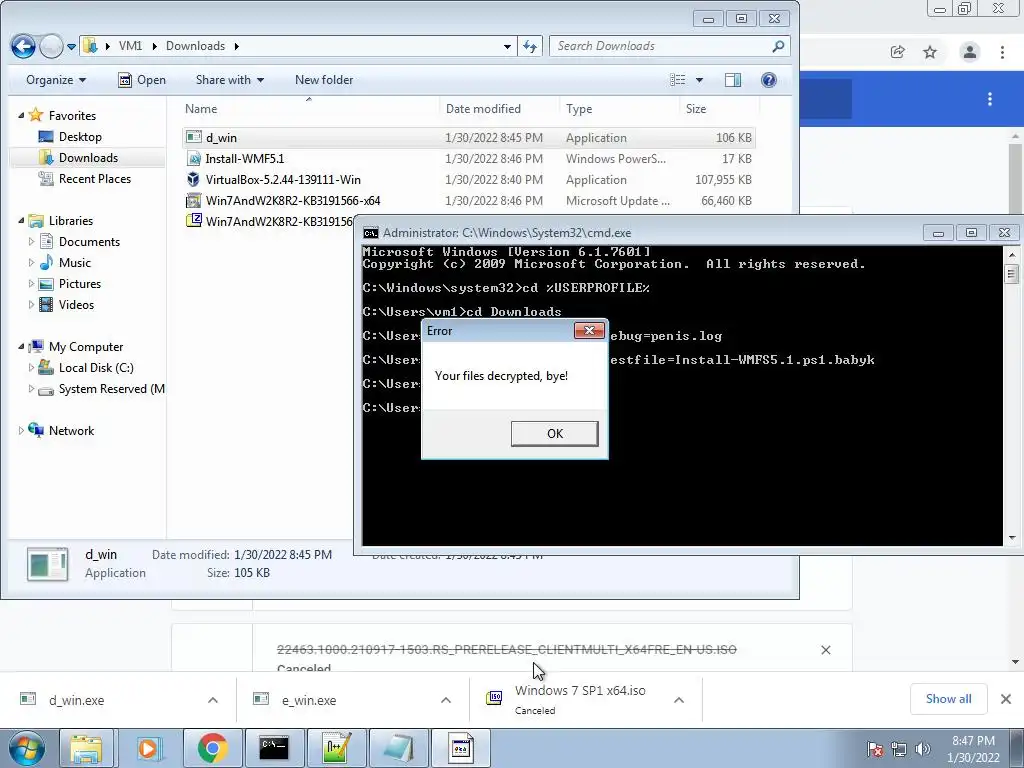The height and width of the screenshot is (768, 1024).
Task: Expand the address bar history dropdown
Action: pyautogui.click(x=507, y=46)
